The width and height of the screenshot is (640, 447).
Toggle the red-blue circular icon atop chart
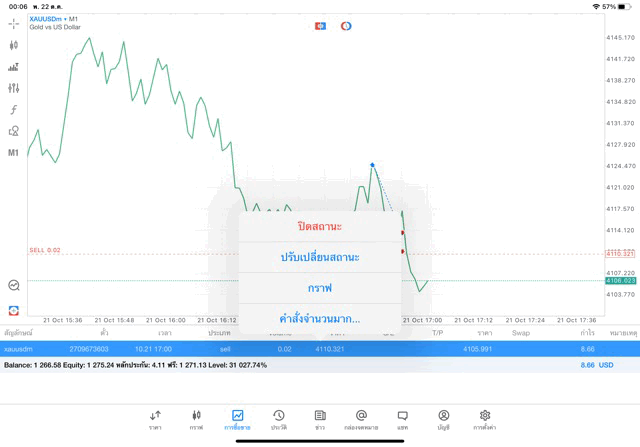pos(346,26)
